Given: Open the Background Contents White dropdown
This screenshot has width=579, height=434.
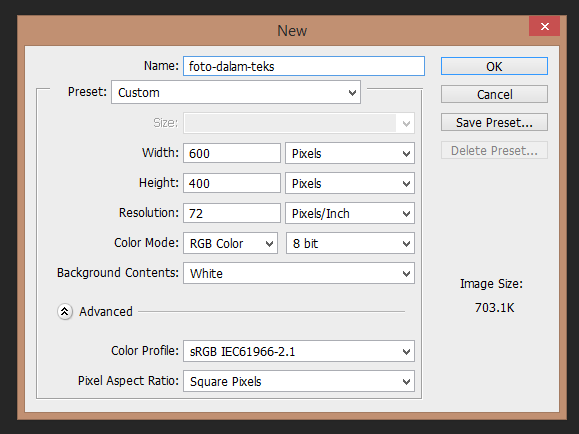Looking at the screenshot, I should point(299,273).
